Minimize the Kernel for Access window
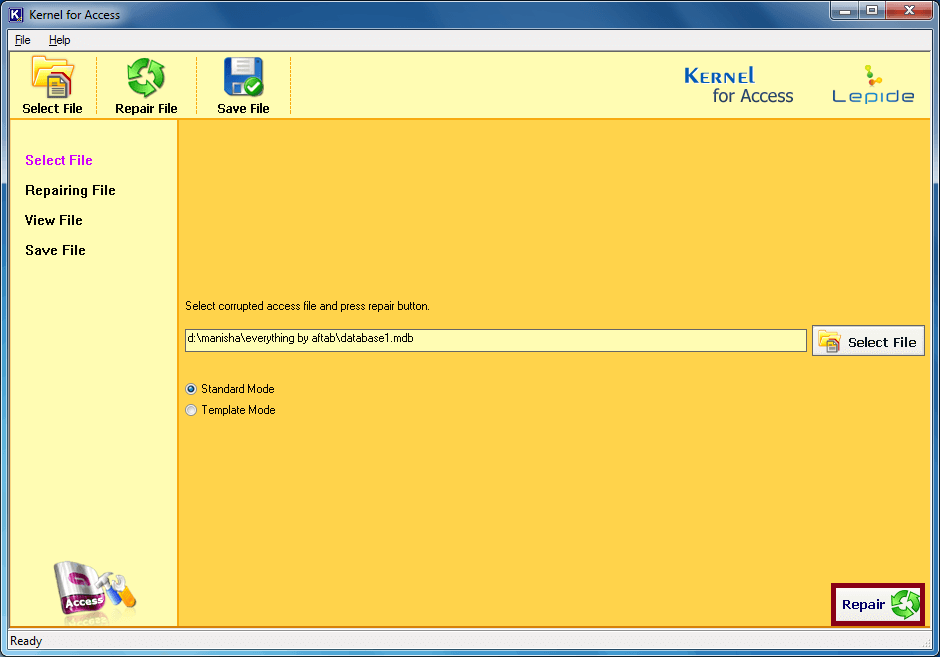Image resolution: width=940 pixels, height=657 pixels. coord(844,11)
